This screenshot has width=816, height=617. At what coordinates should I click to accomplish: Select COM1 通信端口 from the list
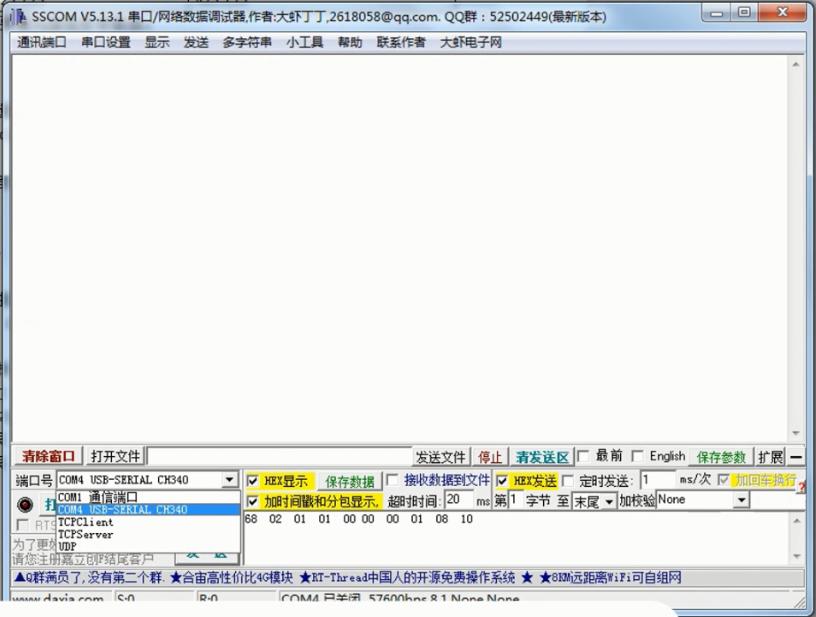tap(148, 497)
